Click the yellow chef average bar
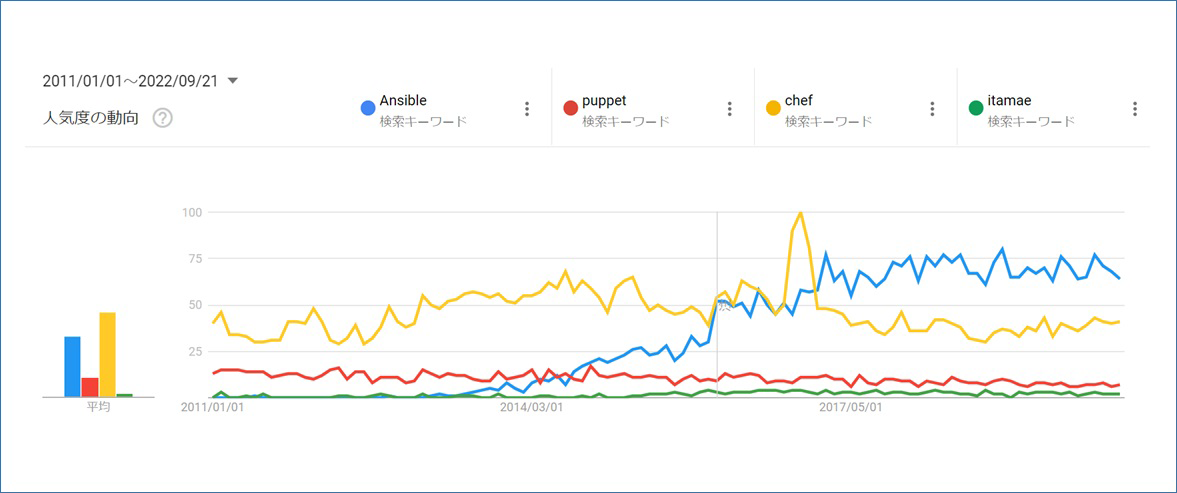Viewport: 1177px width, 493px height. pyautogui.click(x=107, y=354)
